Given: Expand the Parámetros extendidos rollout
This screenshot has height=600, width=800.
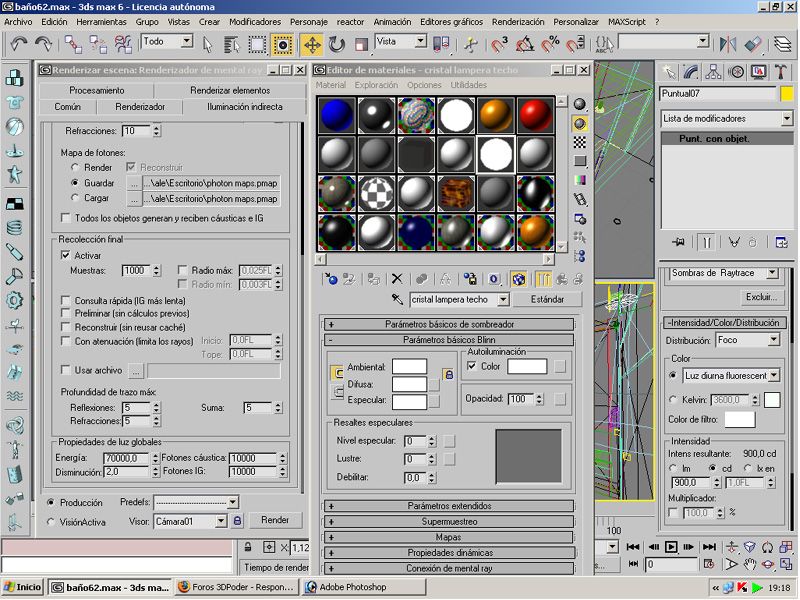Looking at the screenshot, I should (449, 506).
